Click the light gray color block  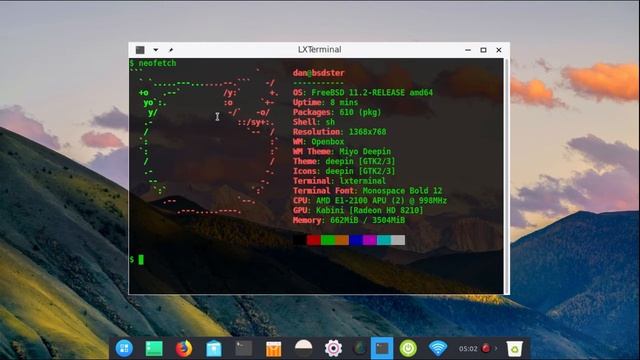[x=398, y=240]
